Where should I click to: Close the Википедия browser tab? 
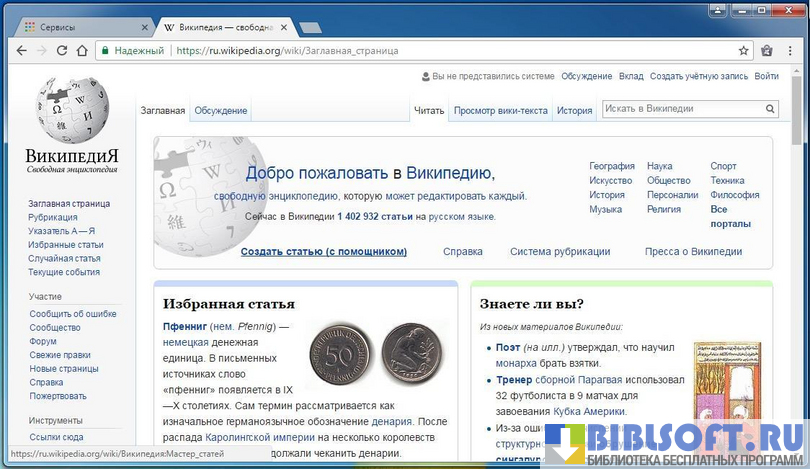284,27
